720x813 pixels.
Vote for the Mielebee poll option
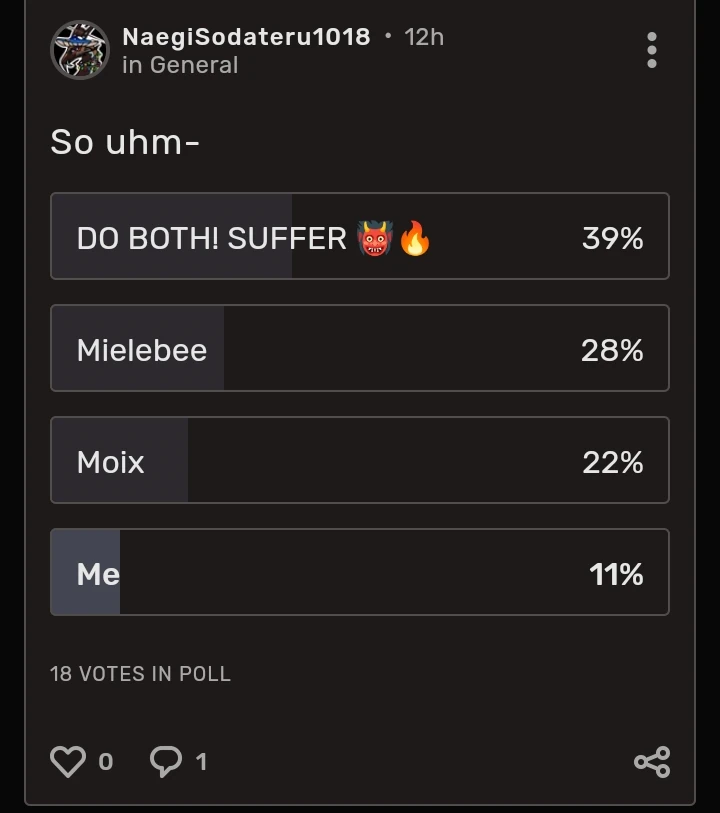point(360,348)
